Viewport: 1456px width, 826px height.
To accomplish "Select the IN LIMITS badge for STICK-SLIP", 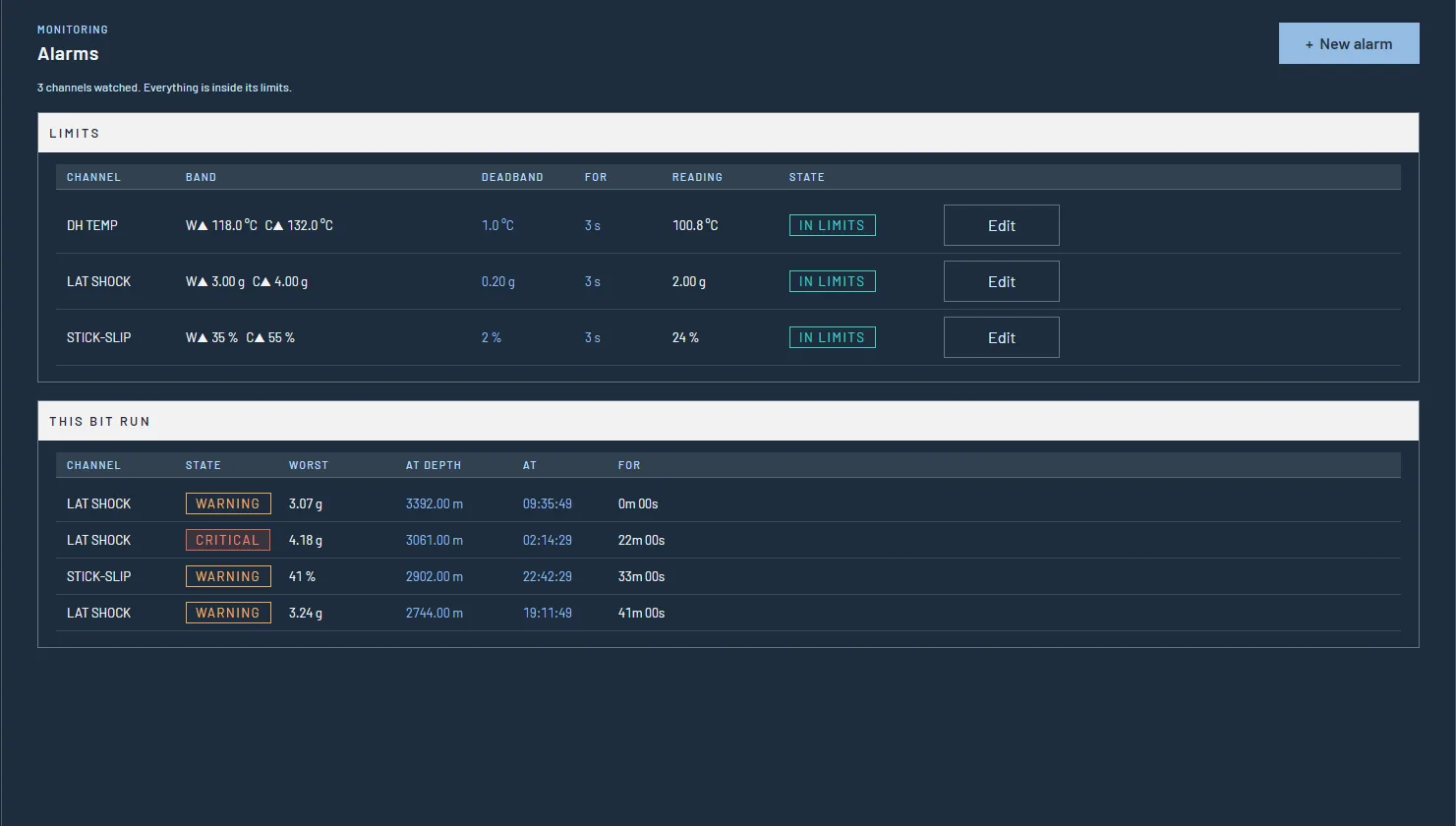I will tap(832, 337).
